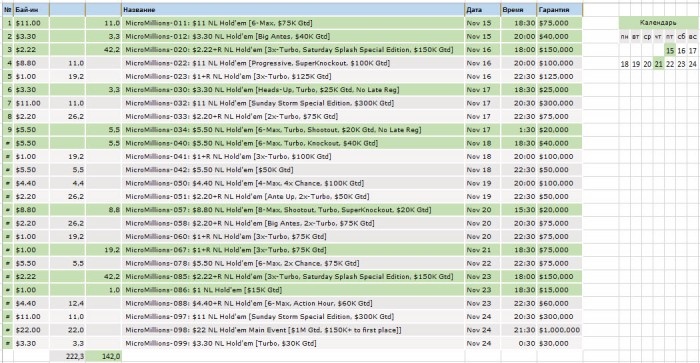Select the MicroMillions-033 name cell
Viewport: 700px width, 363px height.
point(293,116)
